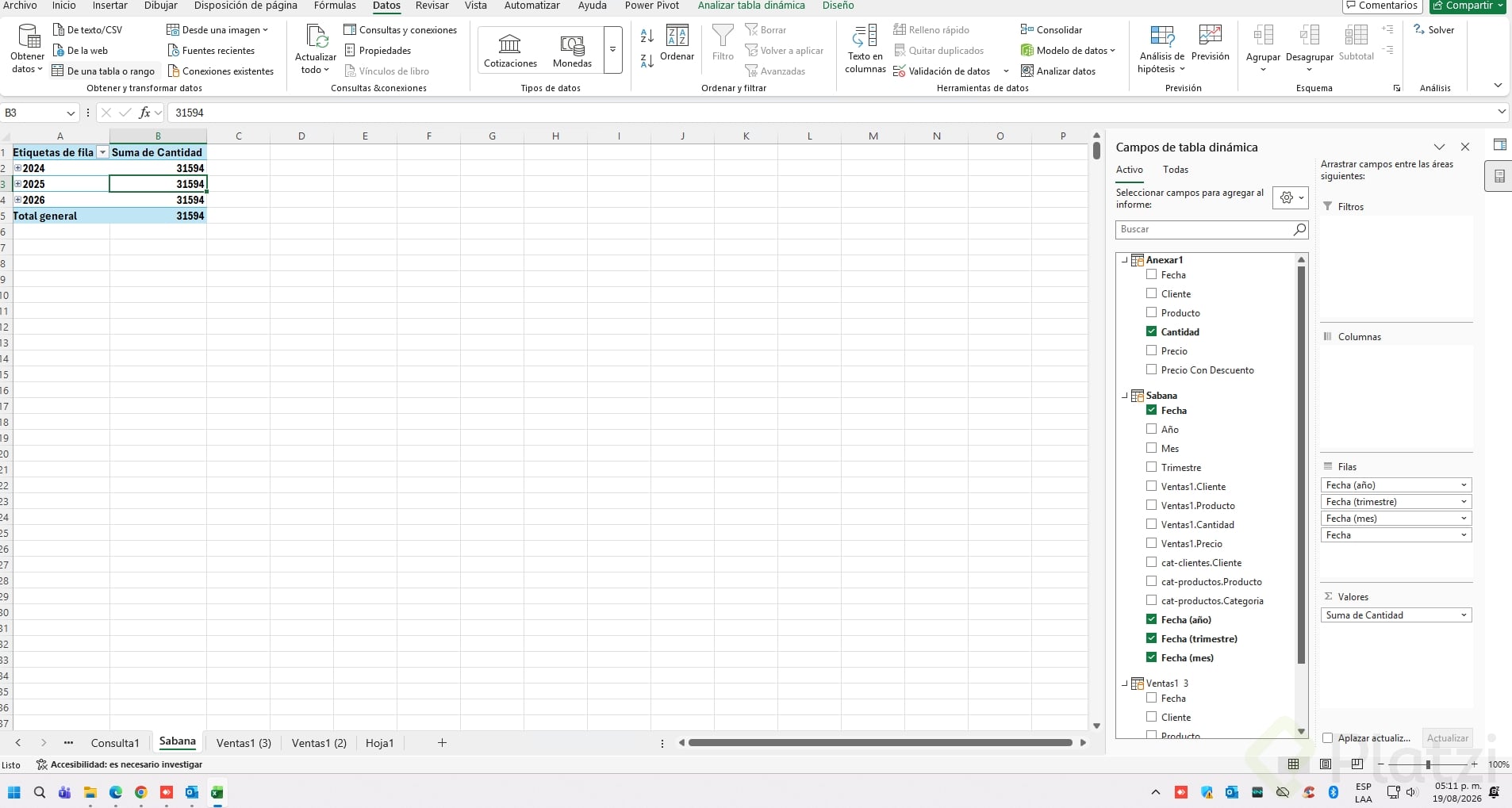The height and width of the screenshot is (808, 1512).
Task: Click the Consolidar tool
Action: click(x=1051, y=30)
